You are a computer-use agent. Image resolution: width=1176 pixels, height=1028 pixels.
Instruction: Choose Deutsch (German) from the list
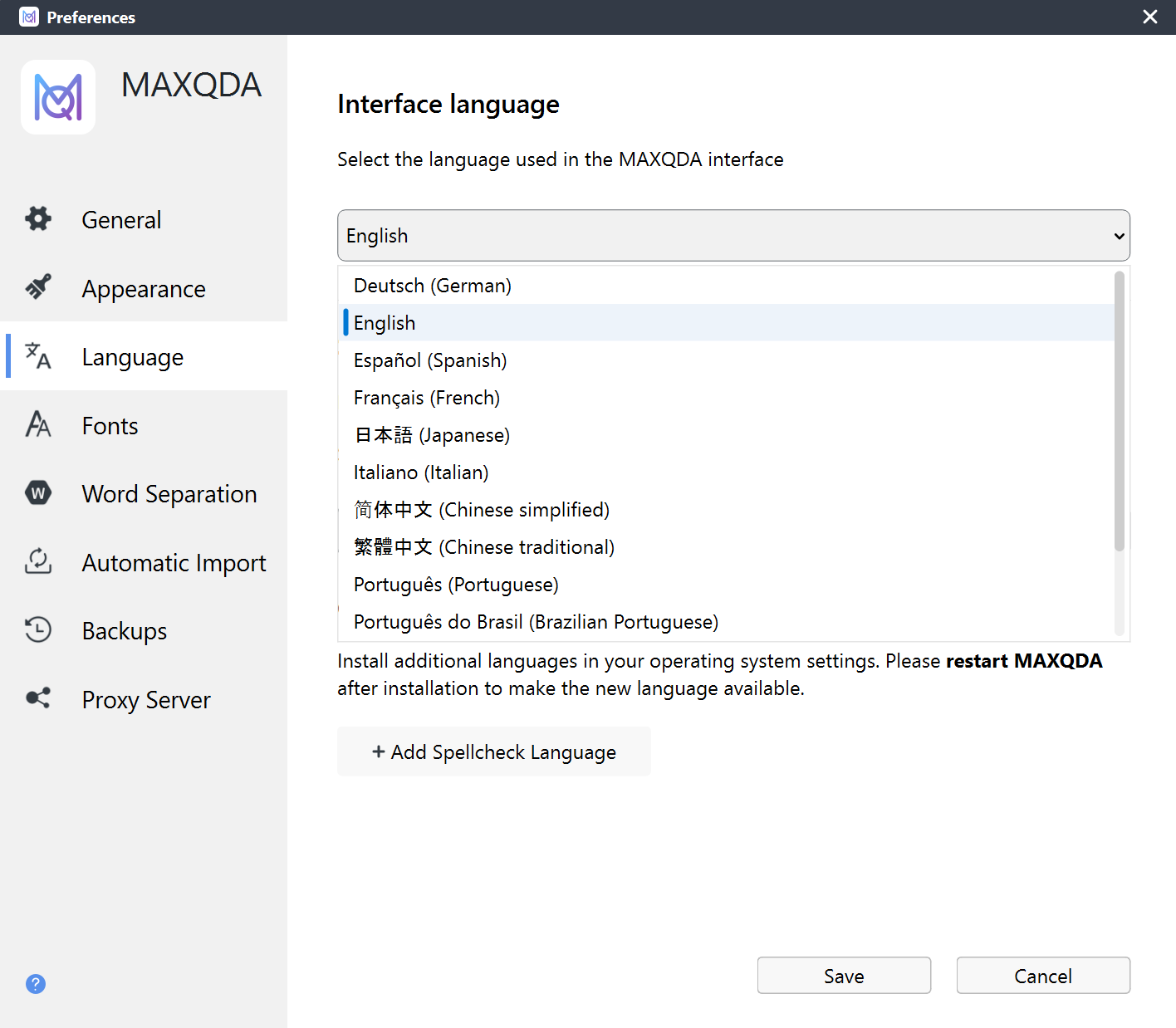click(x=726, y=286)
